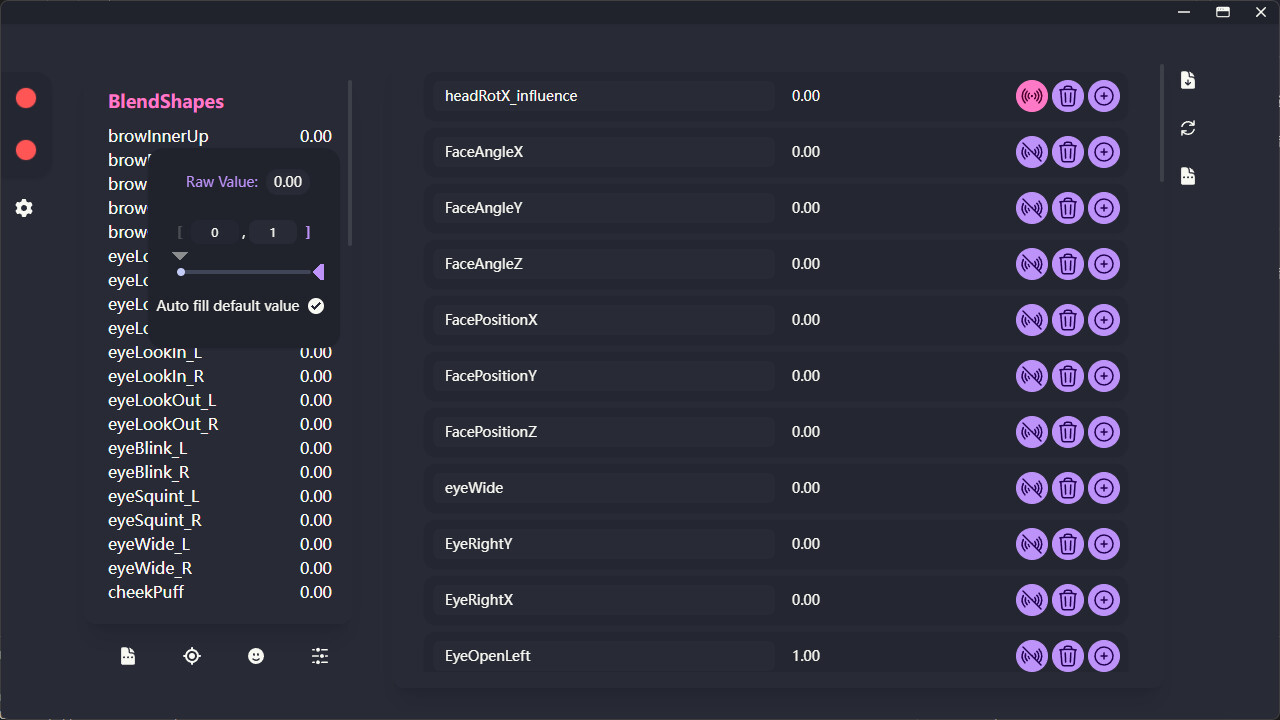The width and height of the screenshot is (1280, 720).
Task: Enable Auto fill default value
Action: 315,305
